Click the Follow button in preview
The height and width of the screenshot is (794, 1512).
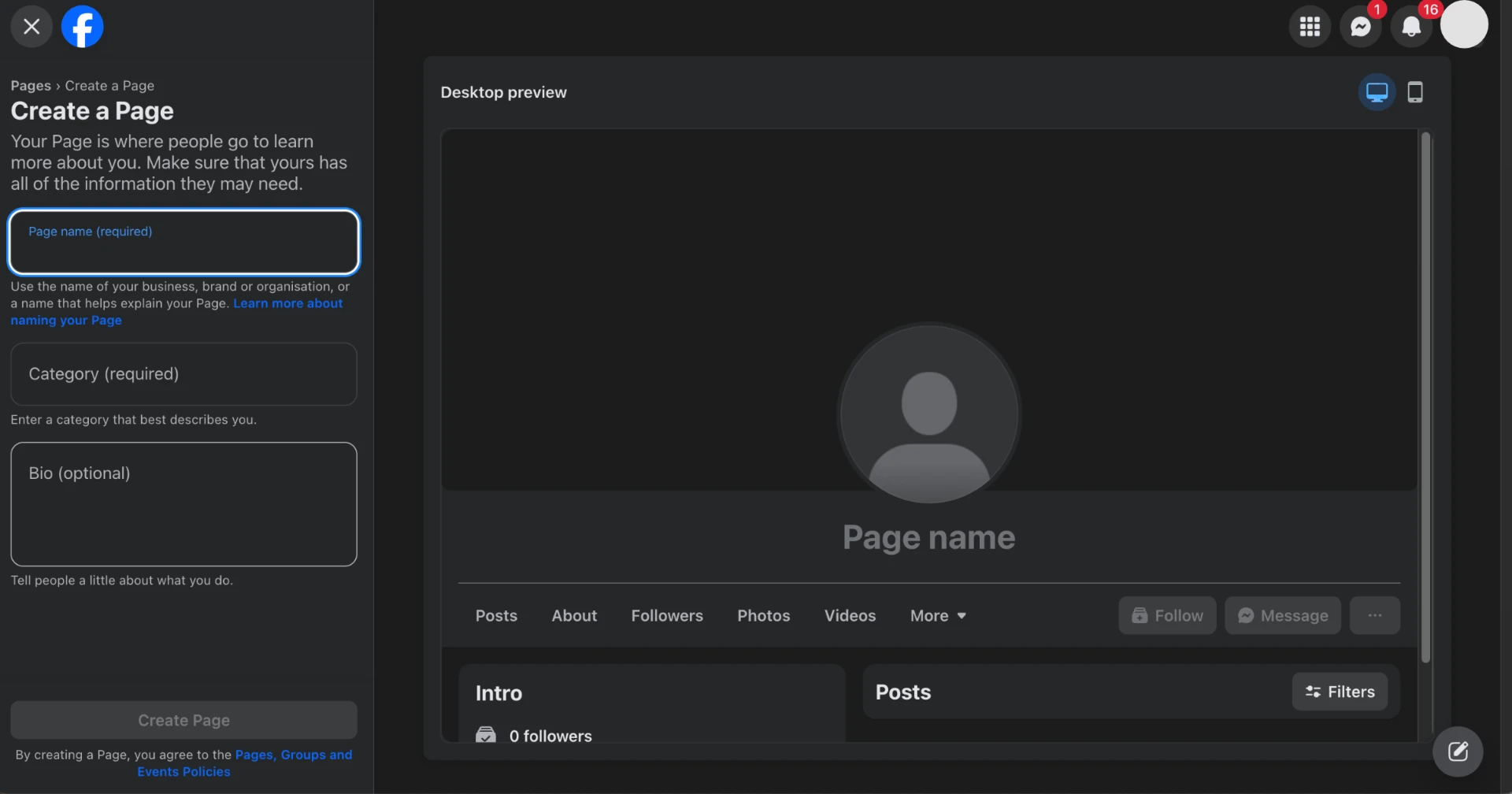pos(1167,616)
